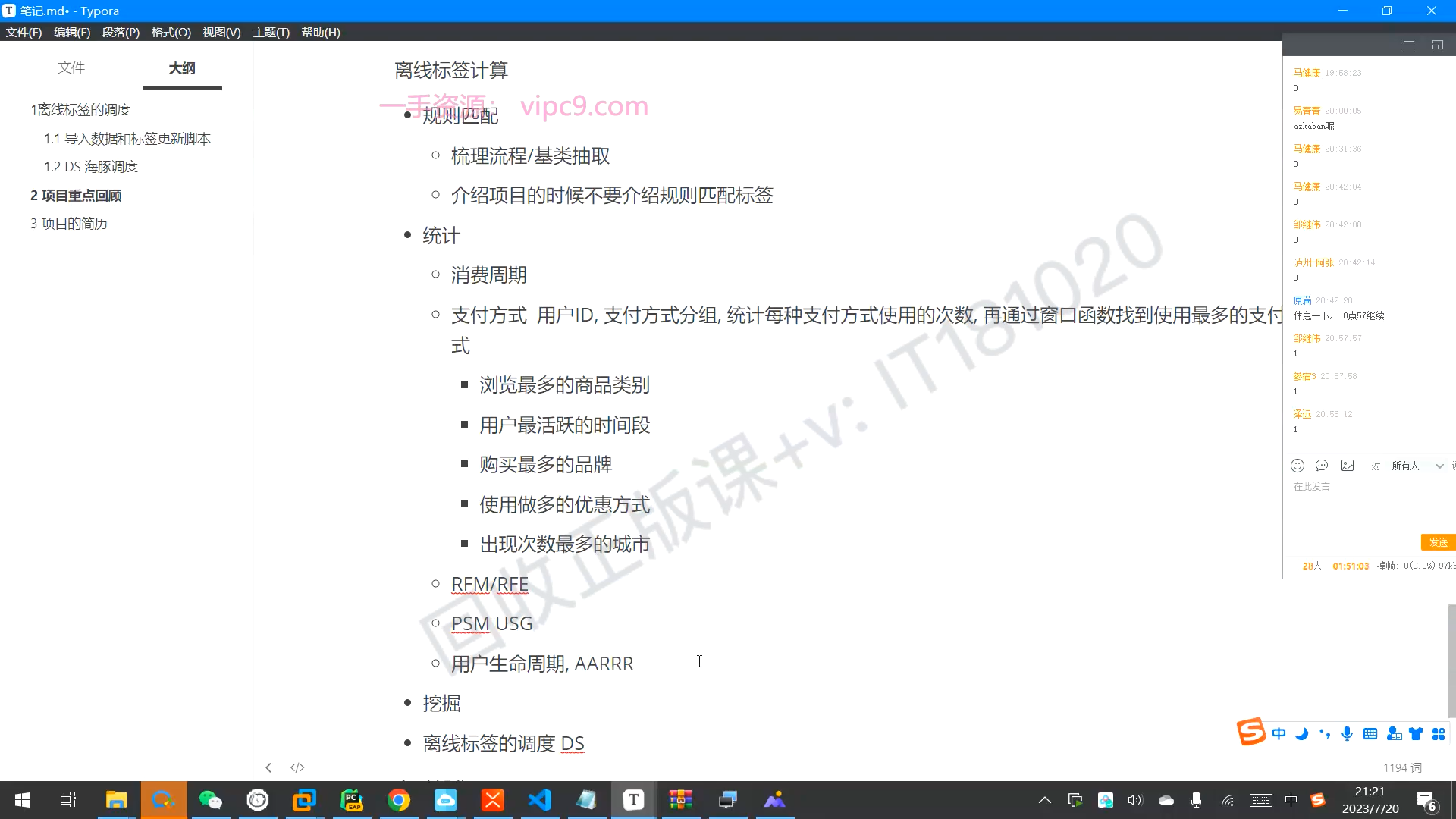Switch to the 文件 sidebar tab
This screenshot has height=819, width=1456.
[x=71, y=67]
